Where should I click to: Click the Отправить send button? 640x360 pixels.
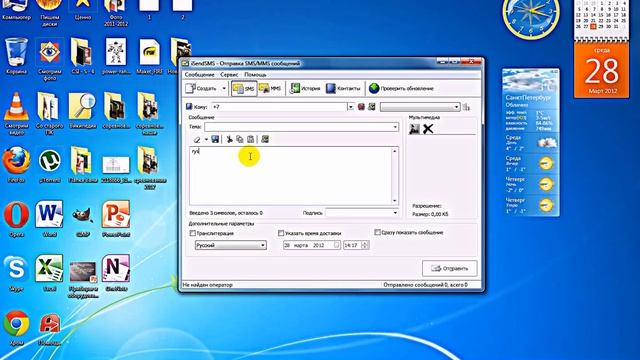click(x=449, y=268)
